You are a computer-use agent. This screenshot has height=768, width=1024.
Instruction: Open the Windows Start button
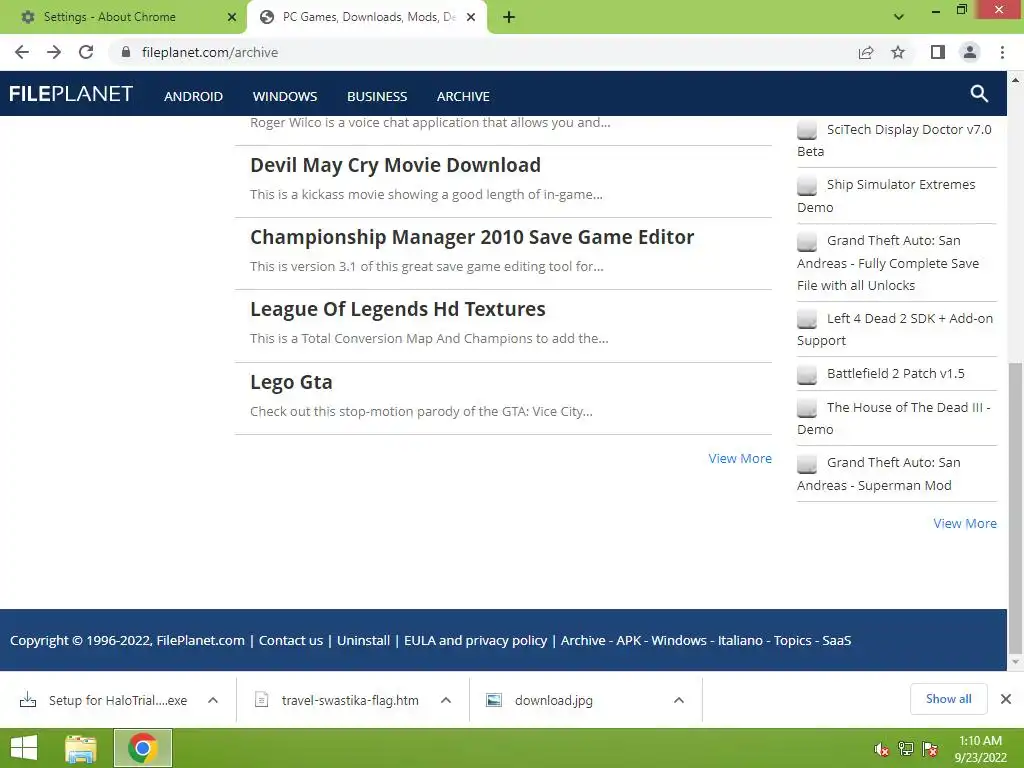tap(24, 748)
